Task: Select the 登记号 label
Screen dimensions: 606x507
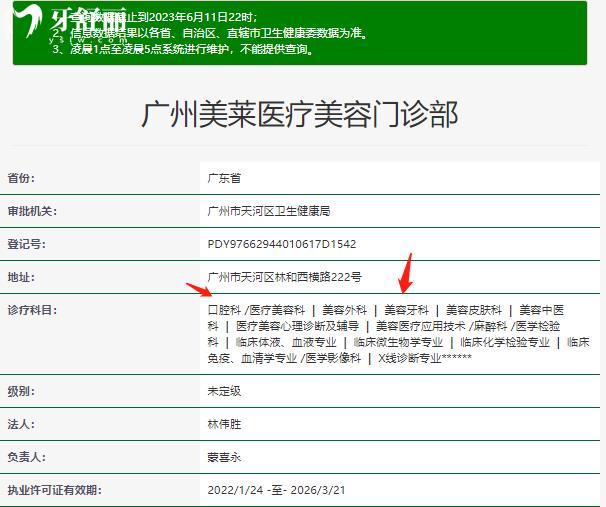Action: (x=27, y=244)
